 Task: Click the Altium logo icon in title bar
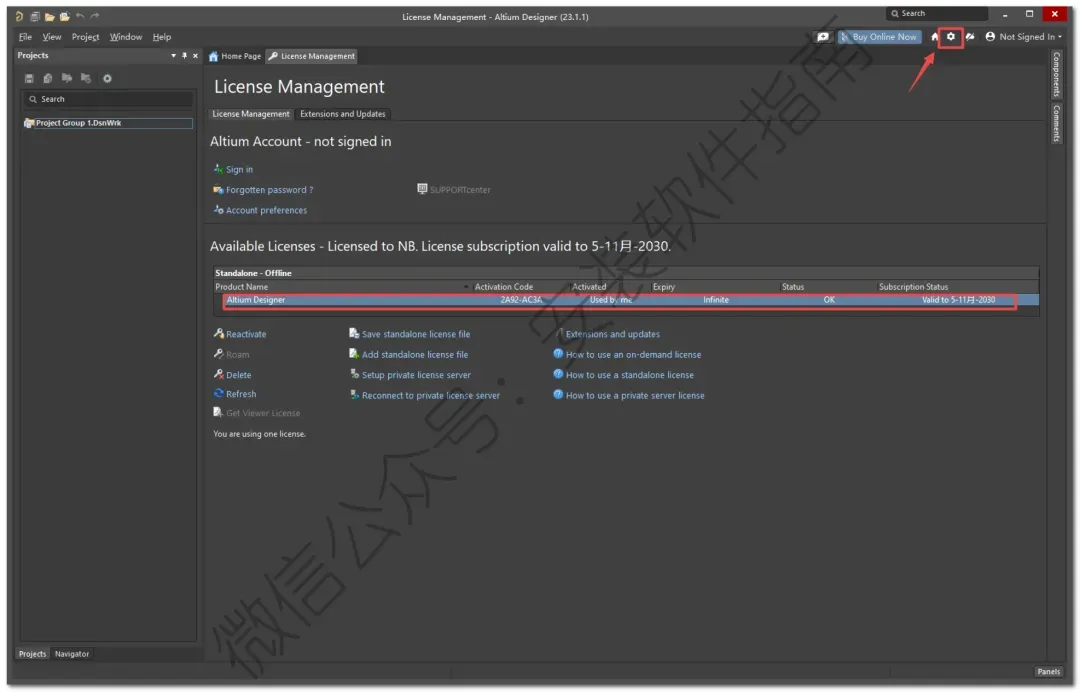19,17
